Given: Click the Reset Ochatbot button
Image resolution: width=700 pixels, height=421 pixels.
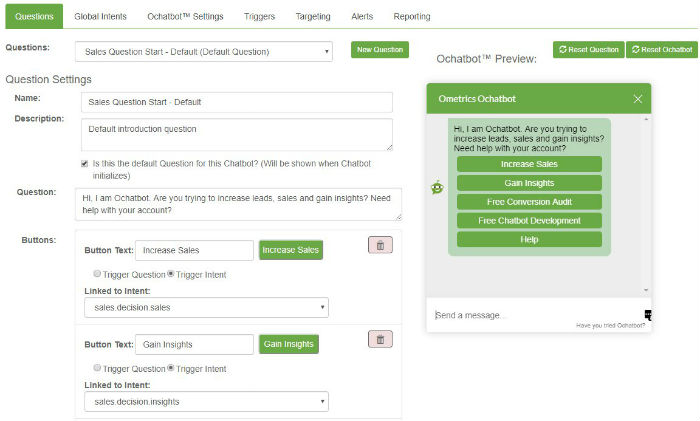Looking at the screenshot, I should pyautogui.click(x=662, y=50).
